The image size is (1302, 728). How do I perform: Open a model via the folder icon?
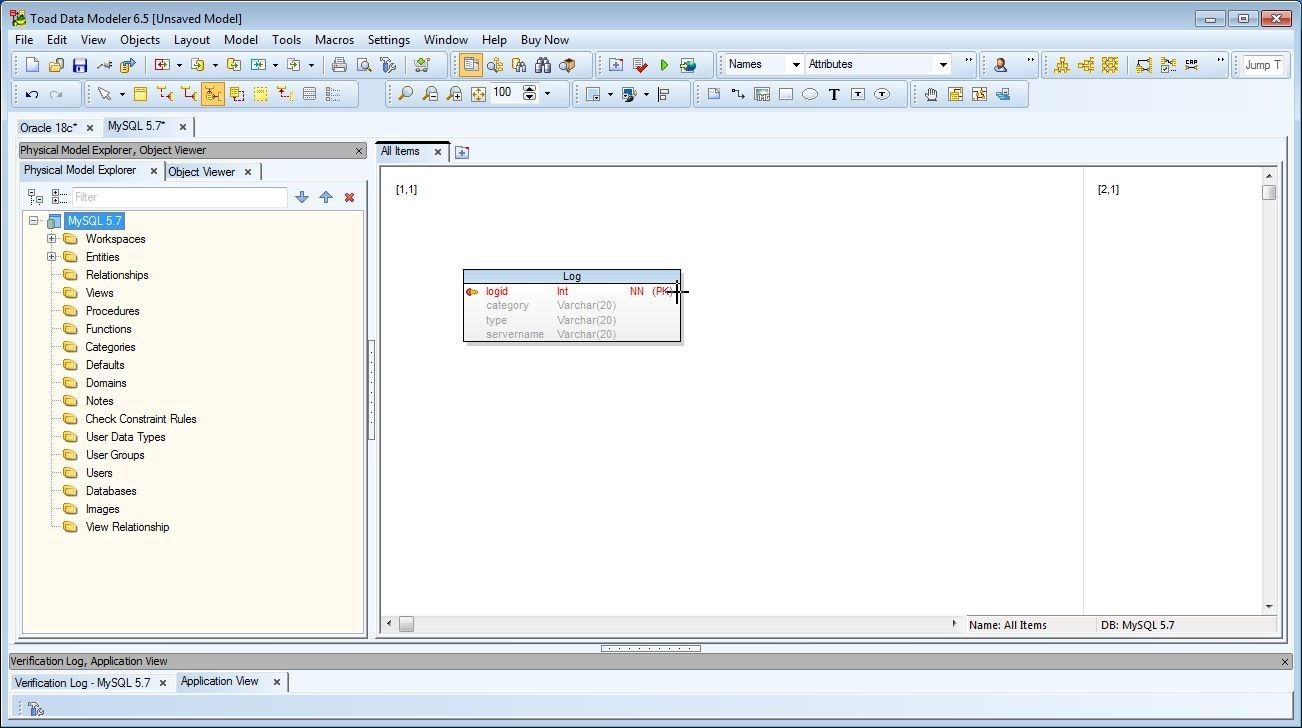[56, 65]
